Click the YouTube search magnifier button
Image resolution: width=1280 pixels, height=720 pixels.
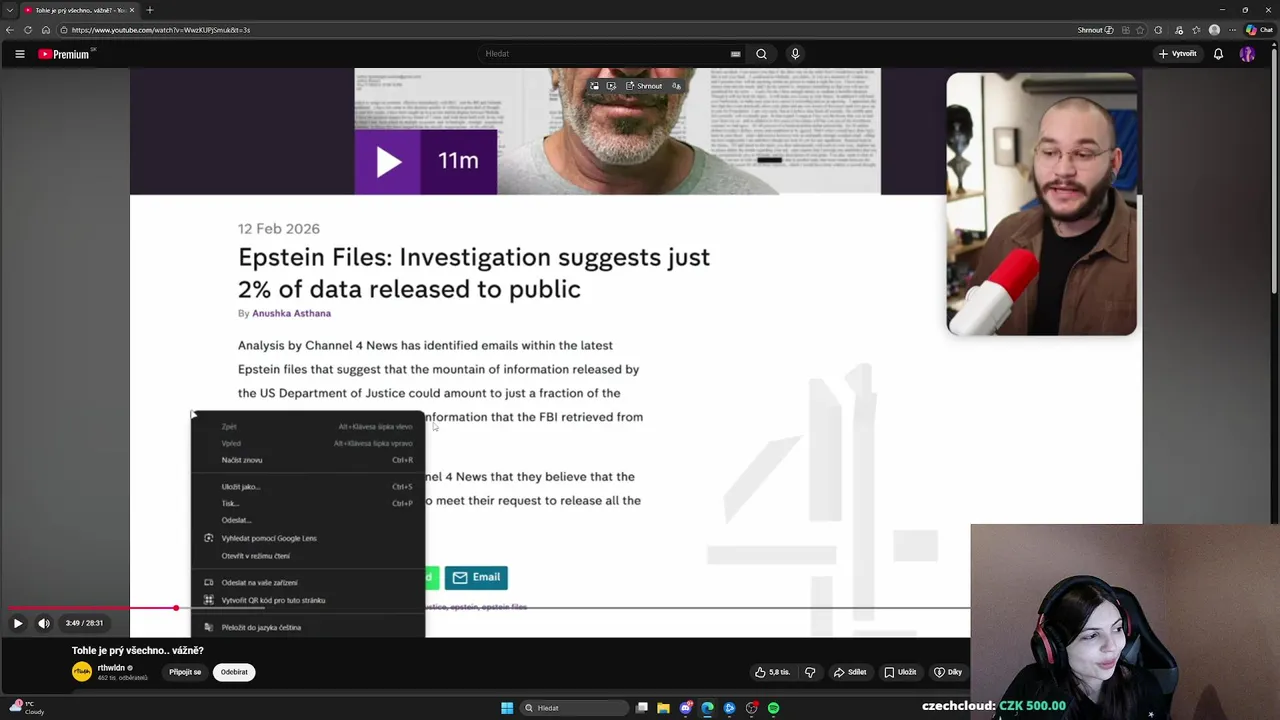(x=761, y=54)
